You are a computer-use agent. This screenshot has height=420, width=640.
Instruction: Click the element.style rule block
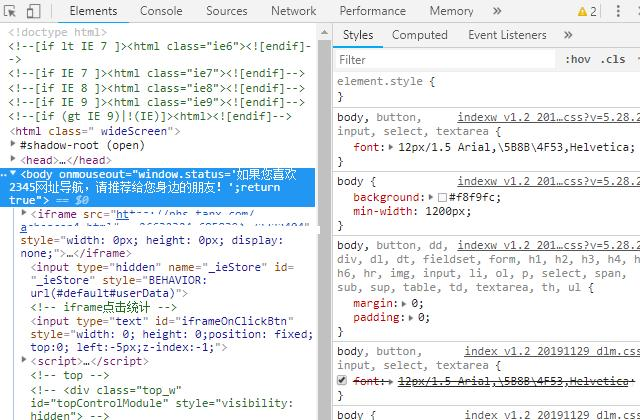[487, 89]
